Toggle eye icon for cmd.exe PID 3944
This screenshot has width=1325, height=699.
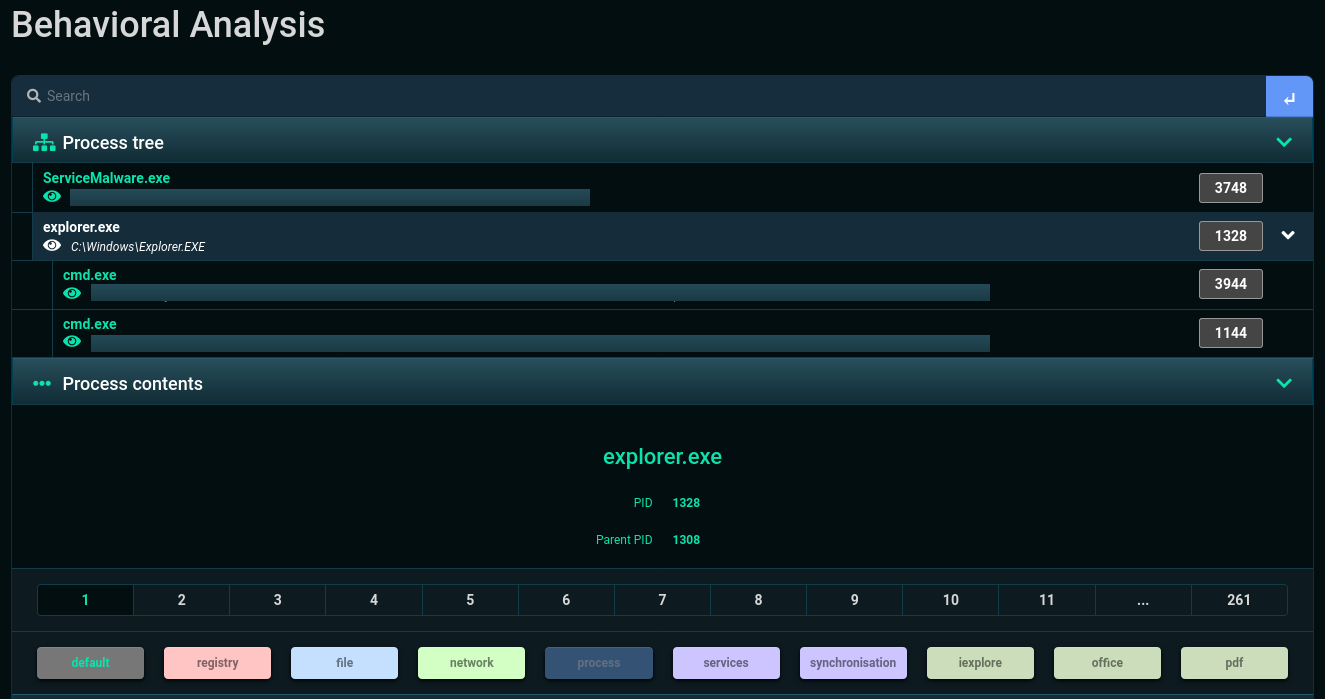click(x=72, y=293)
